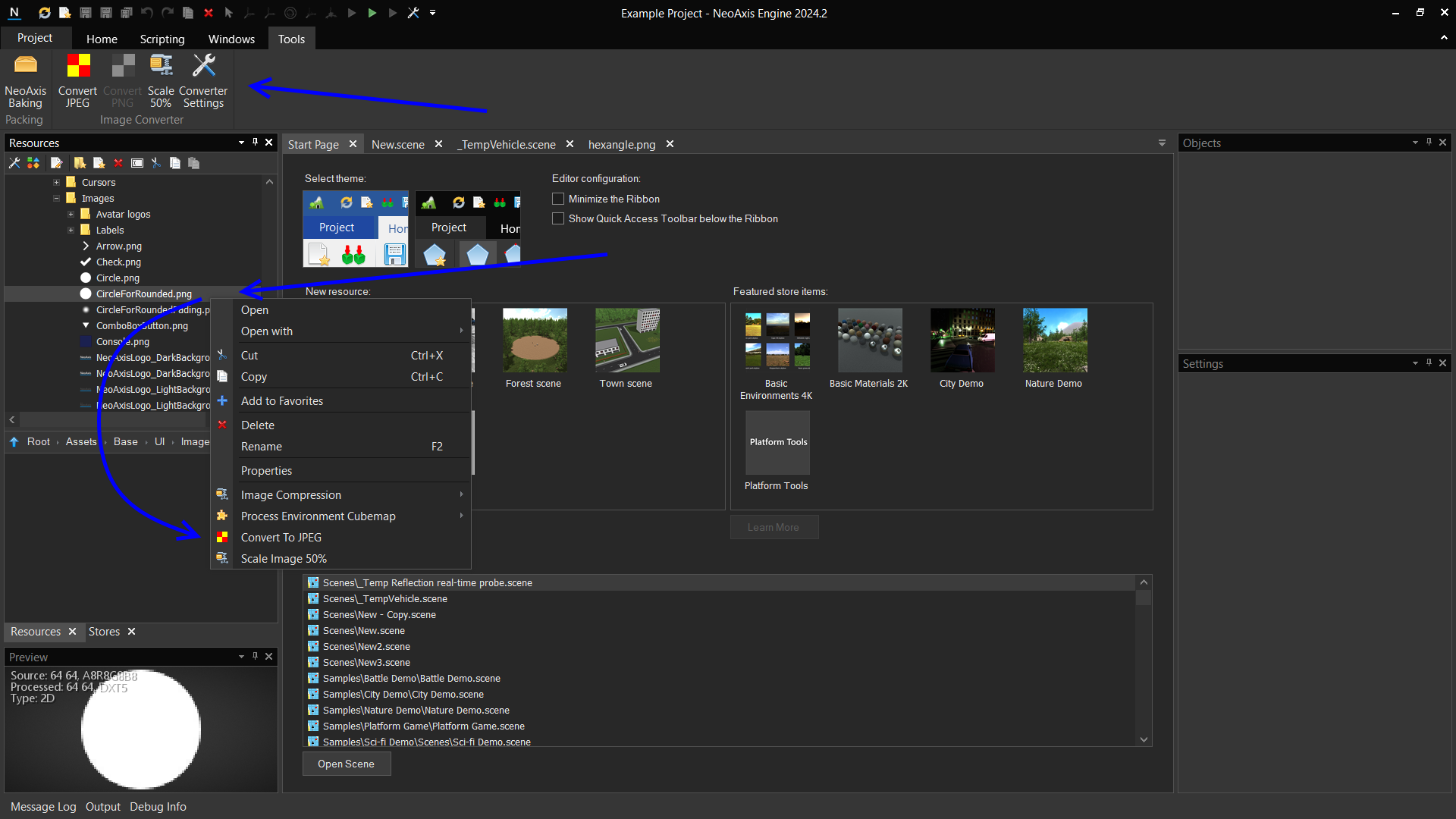Click the Open Scene button
This screenshot has height=819, width=1456.
click(x=346, y=764)
